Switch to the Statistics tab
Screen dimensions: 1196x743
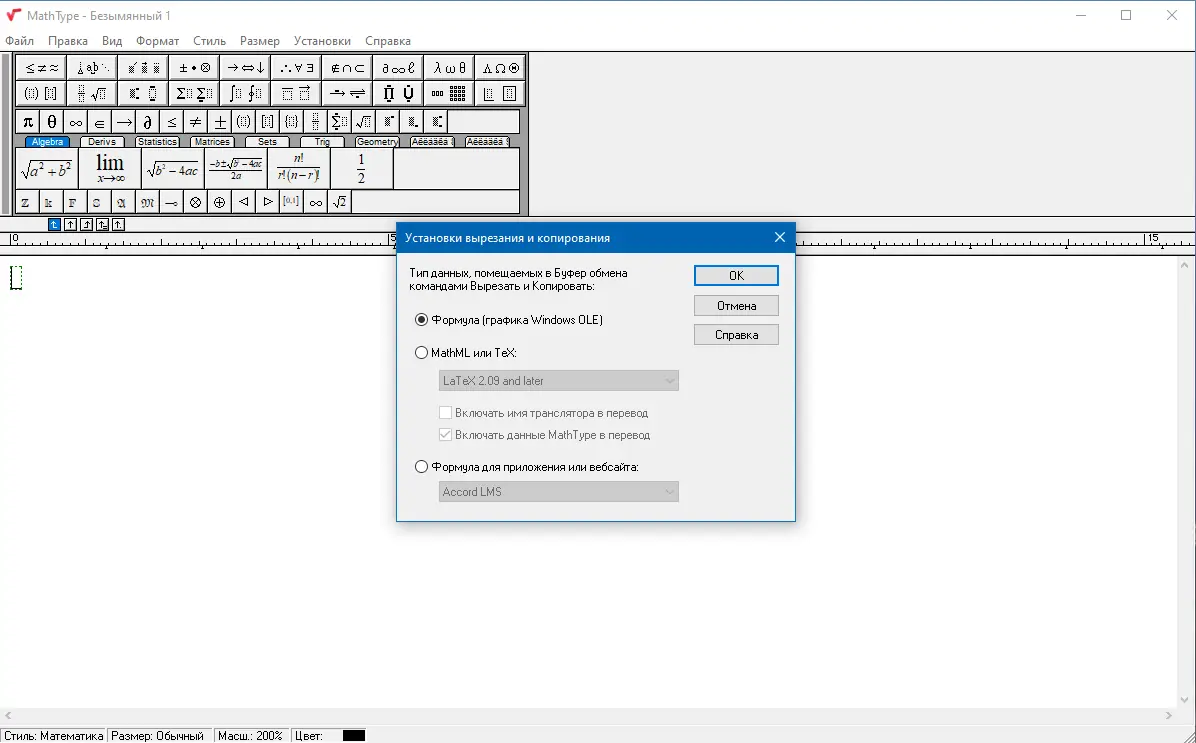tap(157, 142)
